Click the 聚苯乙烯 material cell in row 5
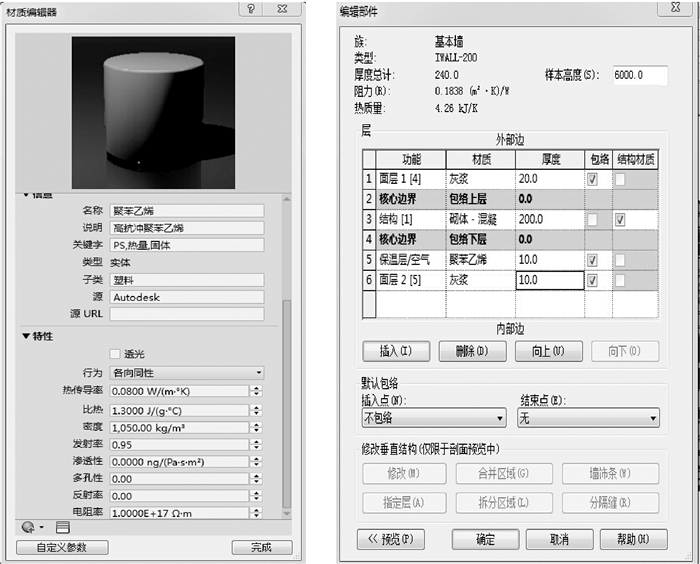The height and width of the screenshot is (564, 700). (481, 260)
